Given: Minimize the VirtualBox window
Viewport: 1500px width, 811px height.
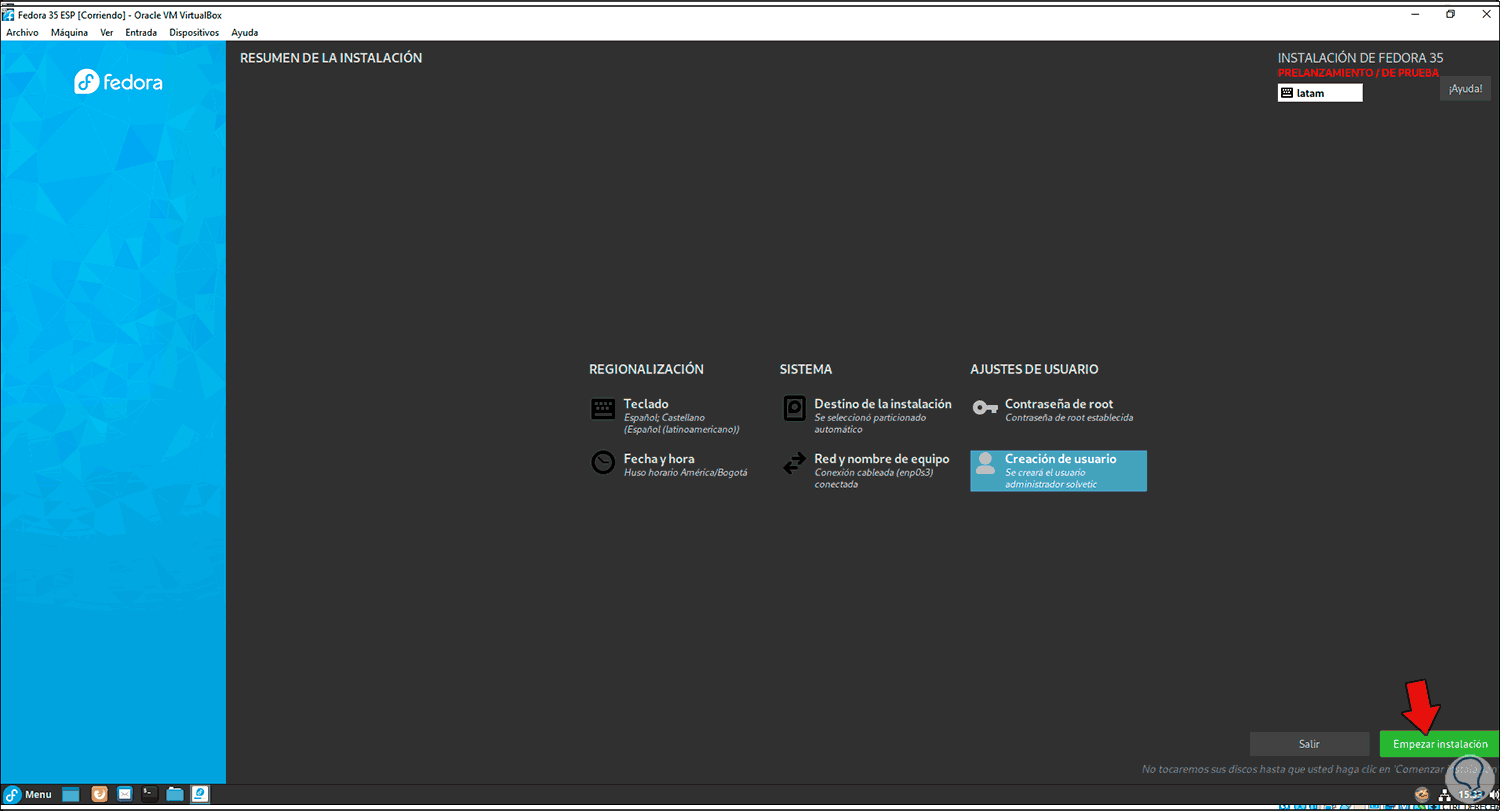Looking at the screenshot, I should click(x=1417, y=14).
